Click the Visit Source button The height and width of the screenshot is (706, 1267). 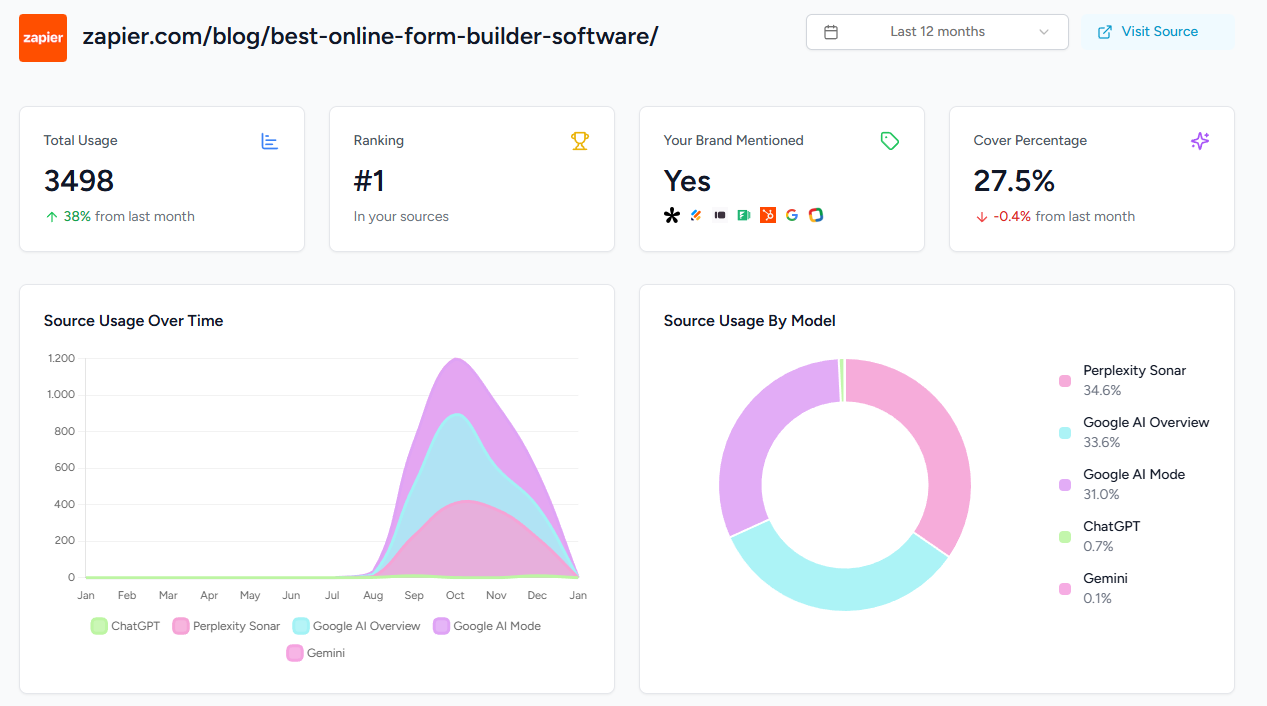tap(1158, 32)
